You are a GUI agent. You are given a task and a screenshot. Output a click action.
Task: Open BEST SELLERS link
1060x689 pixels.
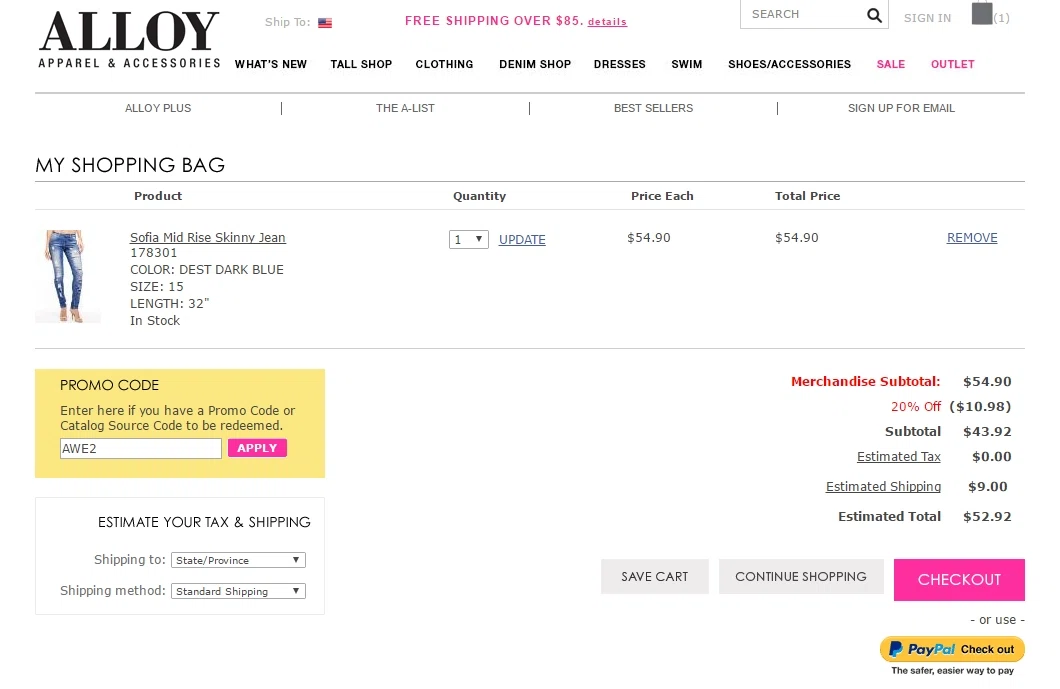click(x=653, y=108)
